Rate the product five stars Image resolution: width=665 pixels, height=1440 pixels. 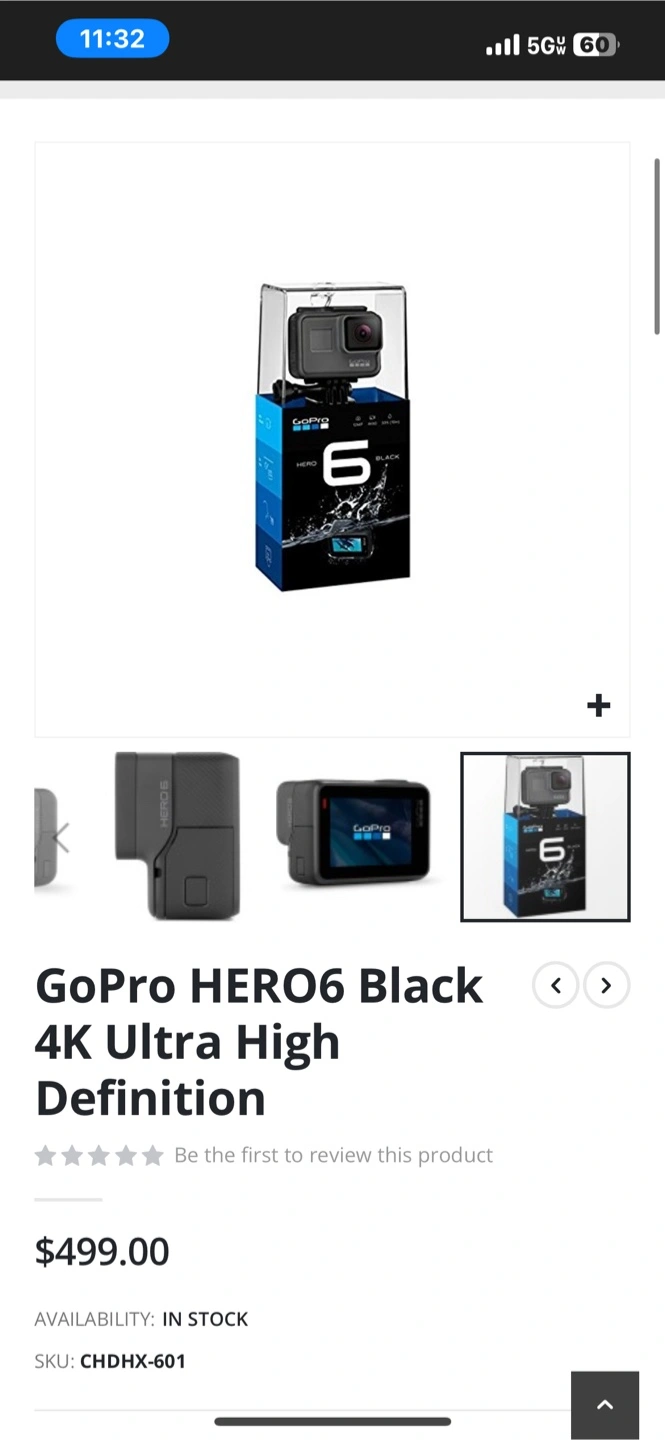point(152,1156)
